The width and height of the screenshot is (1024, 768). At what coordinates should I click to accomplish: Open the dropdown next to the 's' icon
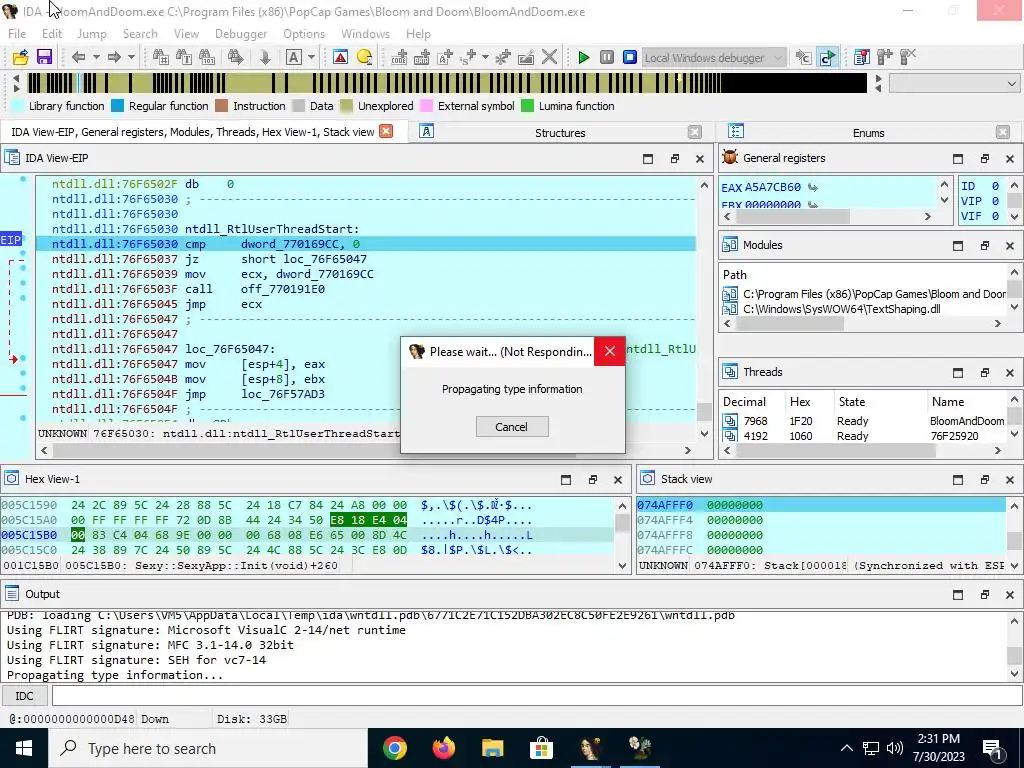pos(485,57)
